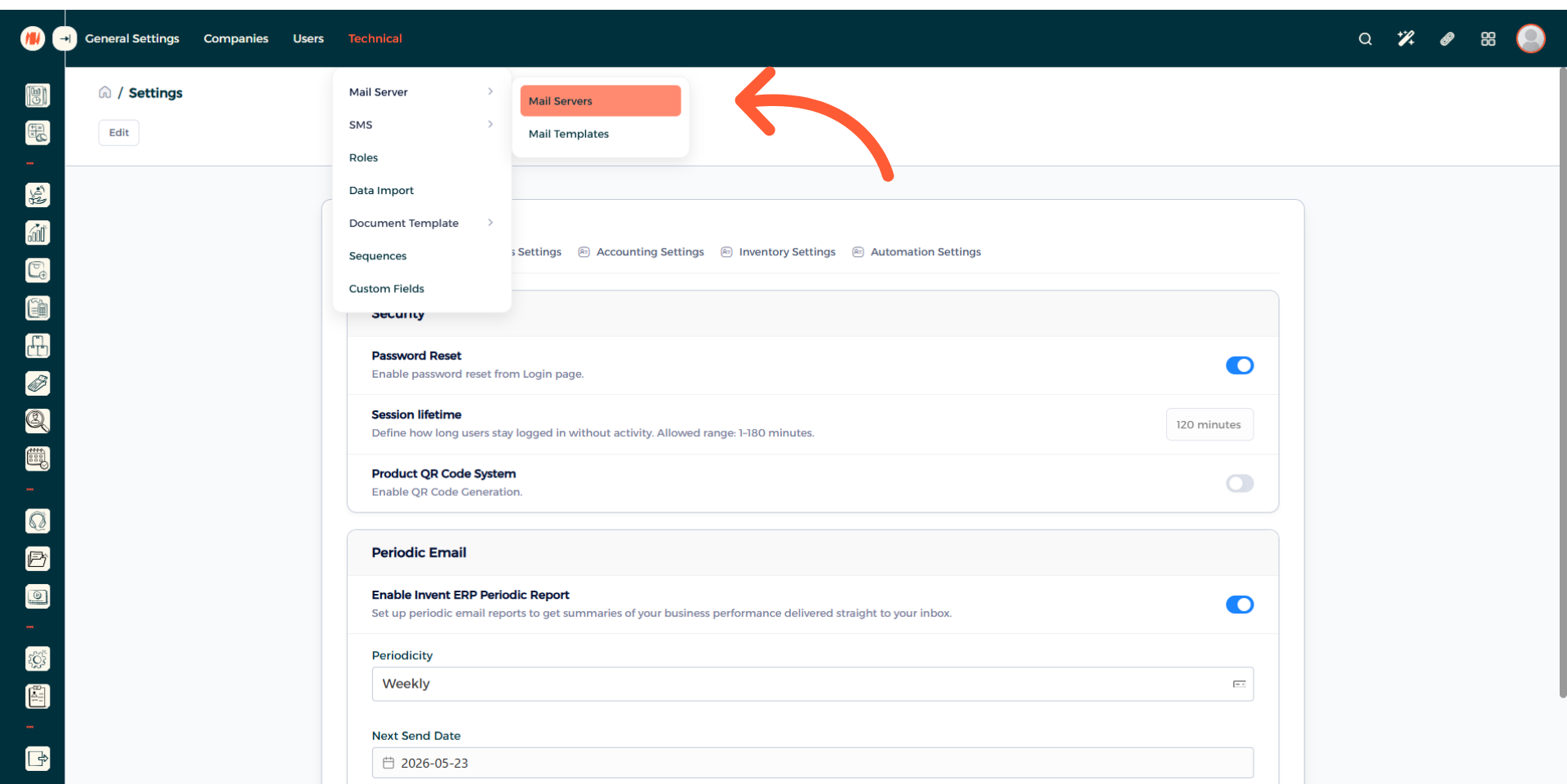1567x784 pixels.
Task: Open the calculator accounting icon in the sidebar
Action: 38,133
